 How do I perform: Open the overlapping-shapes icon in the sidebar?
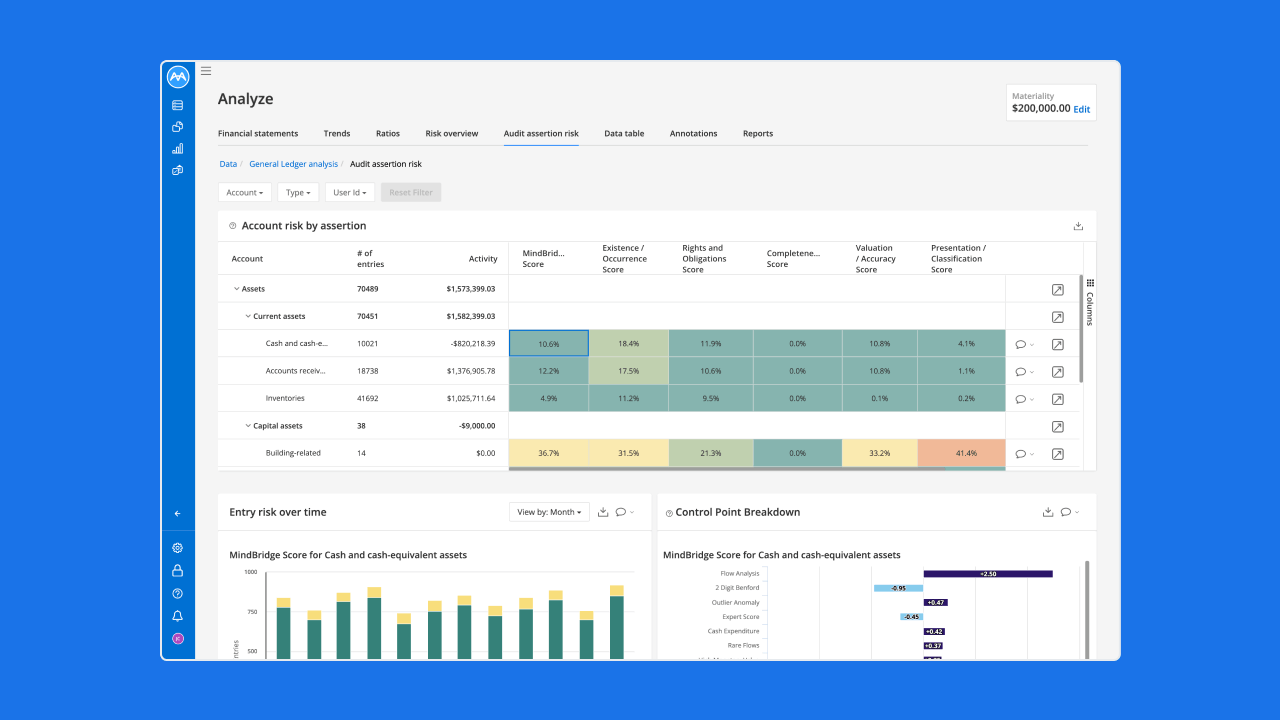coord(178,127)
